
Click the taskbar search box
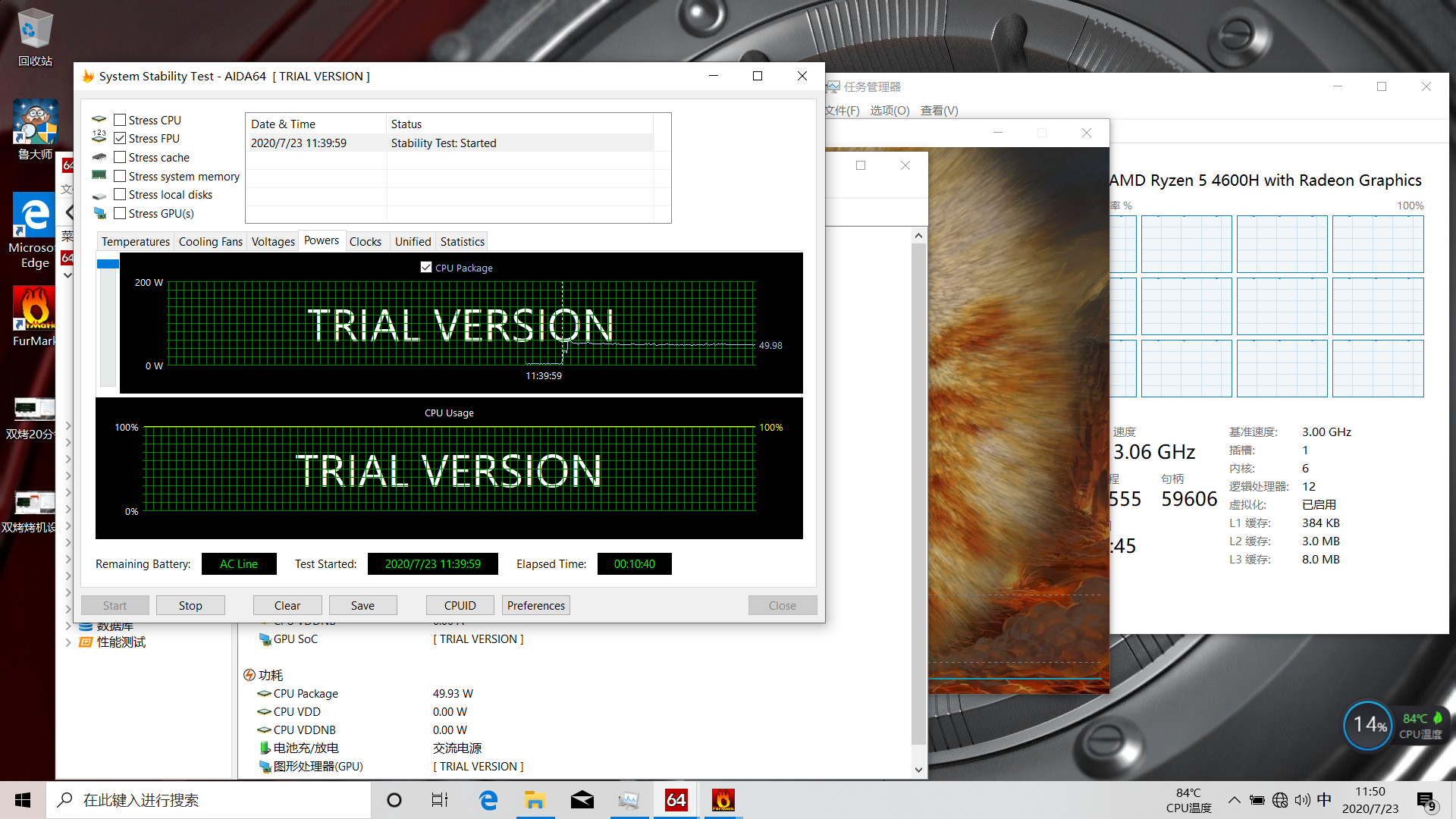(209, 800)
